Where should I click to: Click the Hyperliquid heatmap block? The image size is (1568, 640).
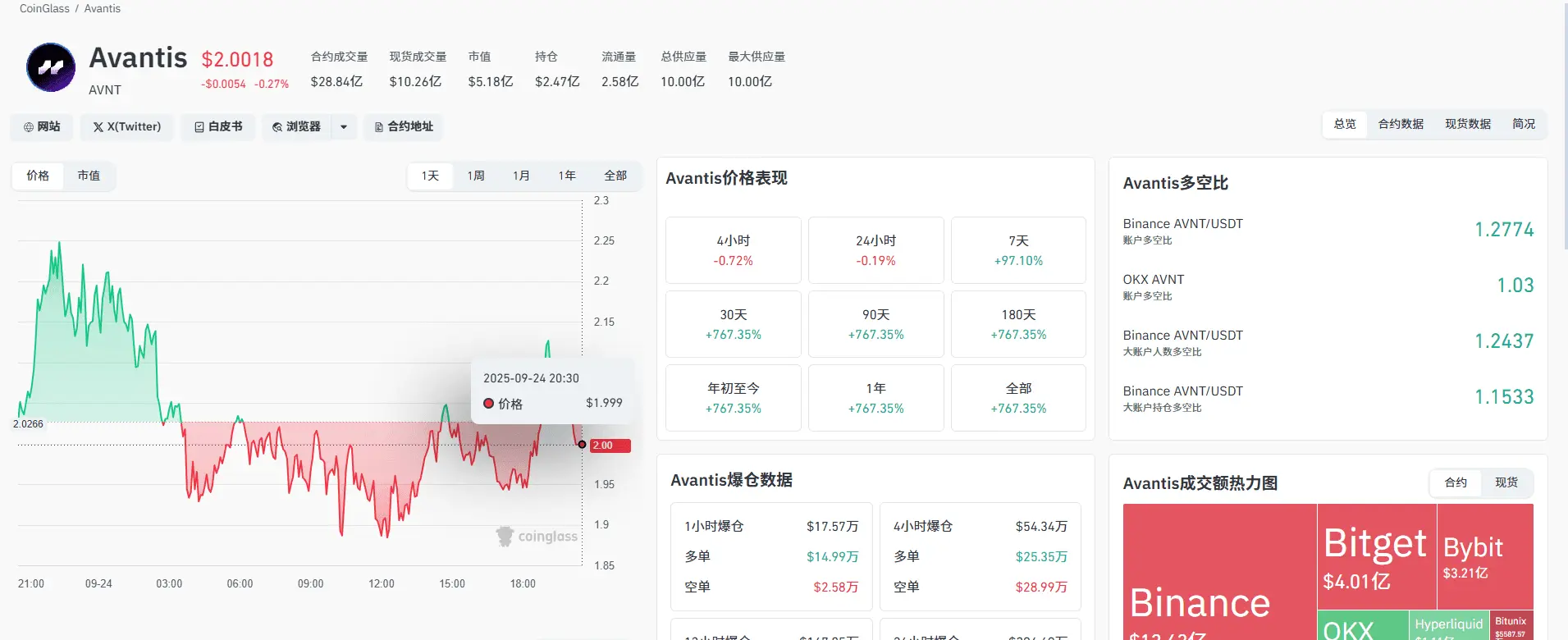coord(1450,625)
